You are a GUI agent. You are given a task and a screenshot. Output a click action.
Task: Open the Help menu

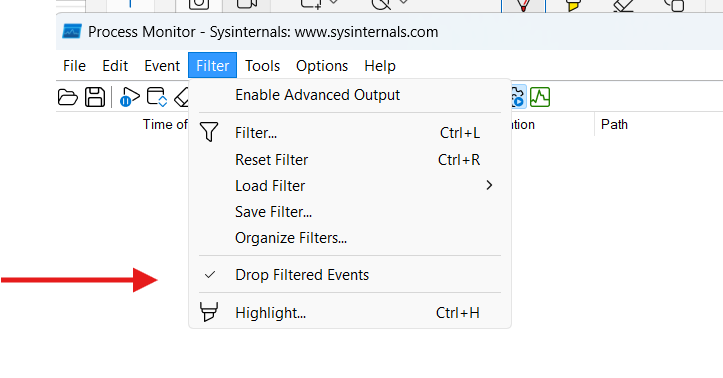click(380, 66)
